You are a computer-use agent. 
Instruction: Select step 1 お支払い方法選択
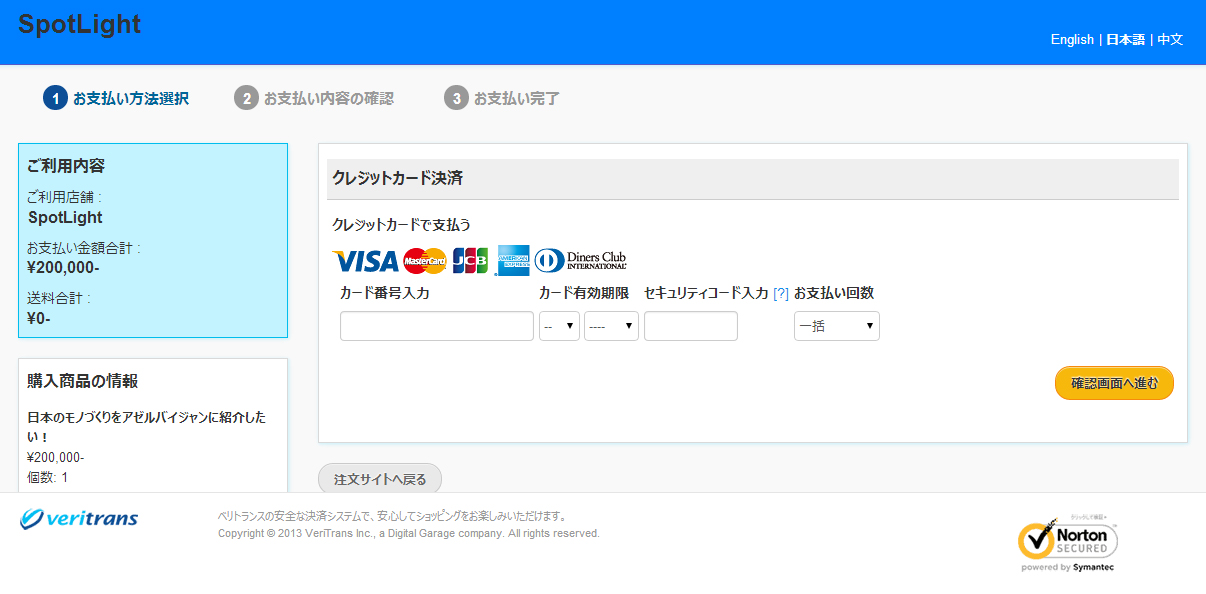click(116, 98)
